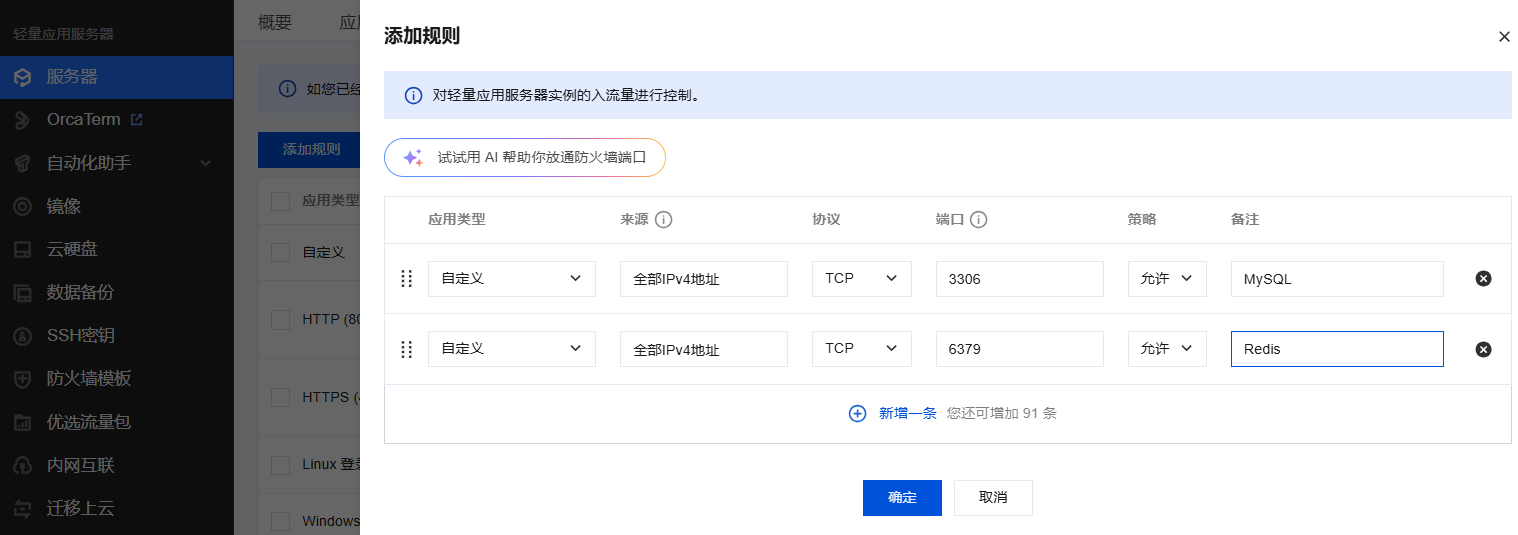Click info icon next to 端口 header

[978, 220]
